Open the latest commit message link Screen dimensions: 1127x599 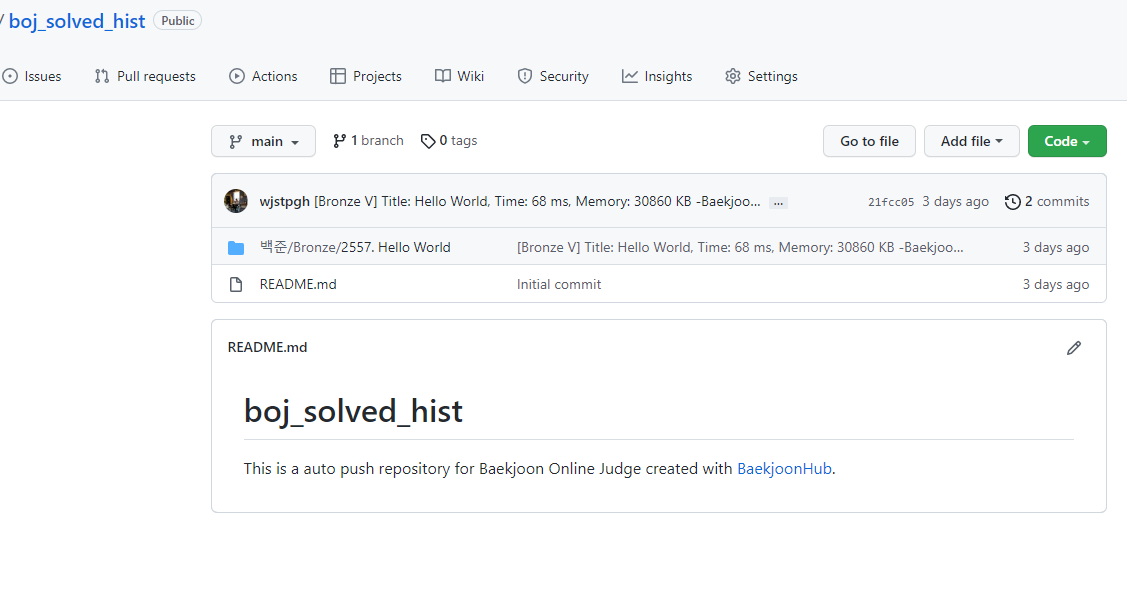(x=537, y=201)
